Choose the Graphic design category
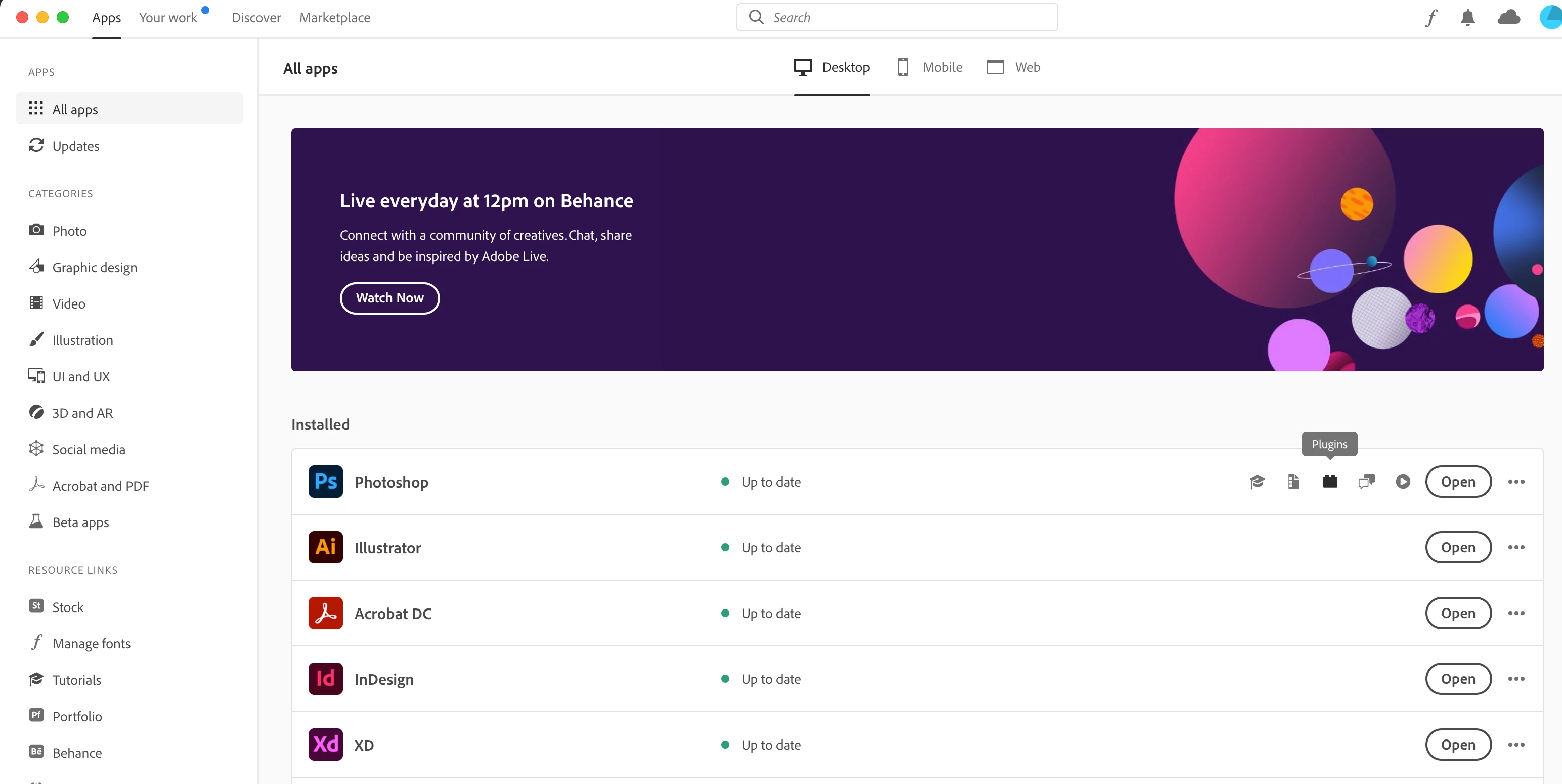The height and width of the screenshot is (784, 1562). (95, 268)
